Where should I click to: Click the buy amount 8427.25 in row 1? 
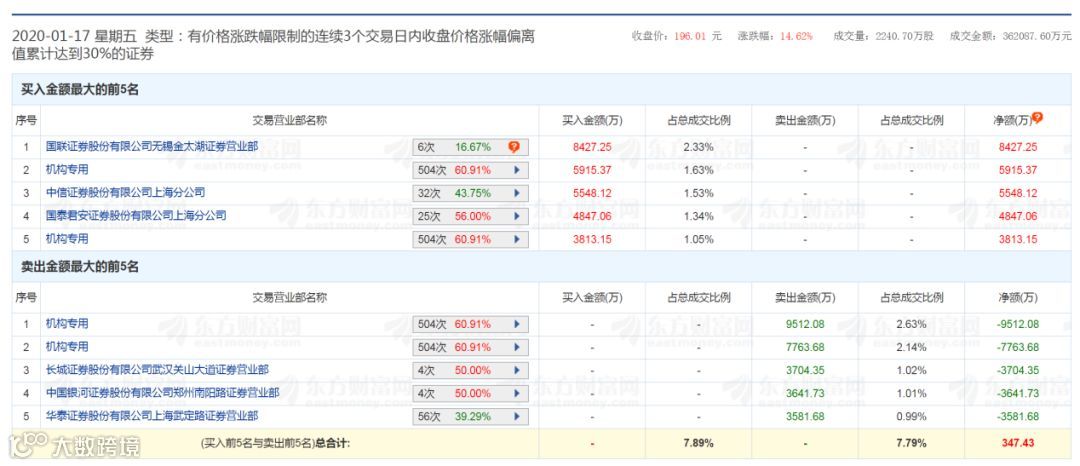click(592, 147)
